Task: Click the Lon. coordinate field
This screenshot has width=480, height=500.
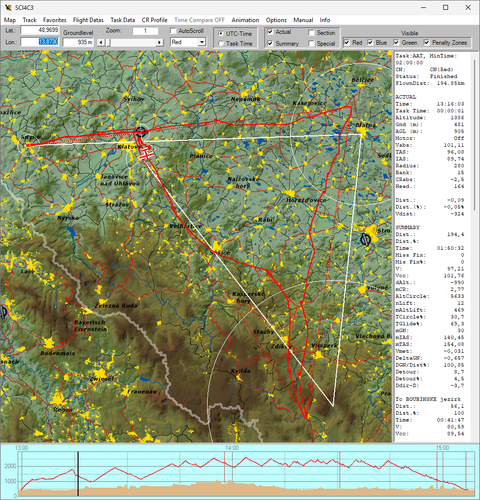Action: coord(40,42)
